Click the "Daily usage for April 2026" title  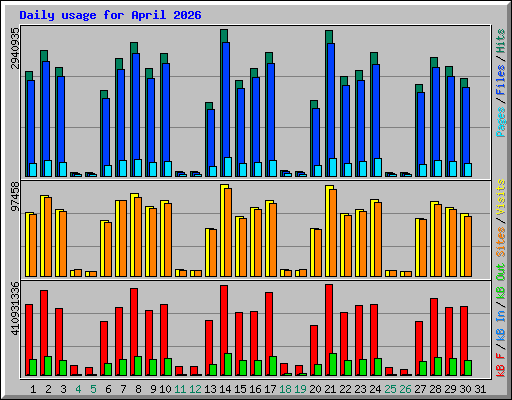[110, 15]
